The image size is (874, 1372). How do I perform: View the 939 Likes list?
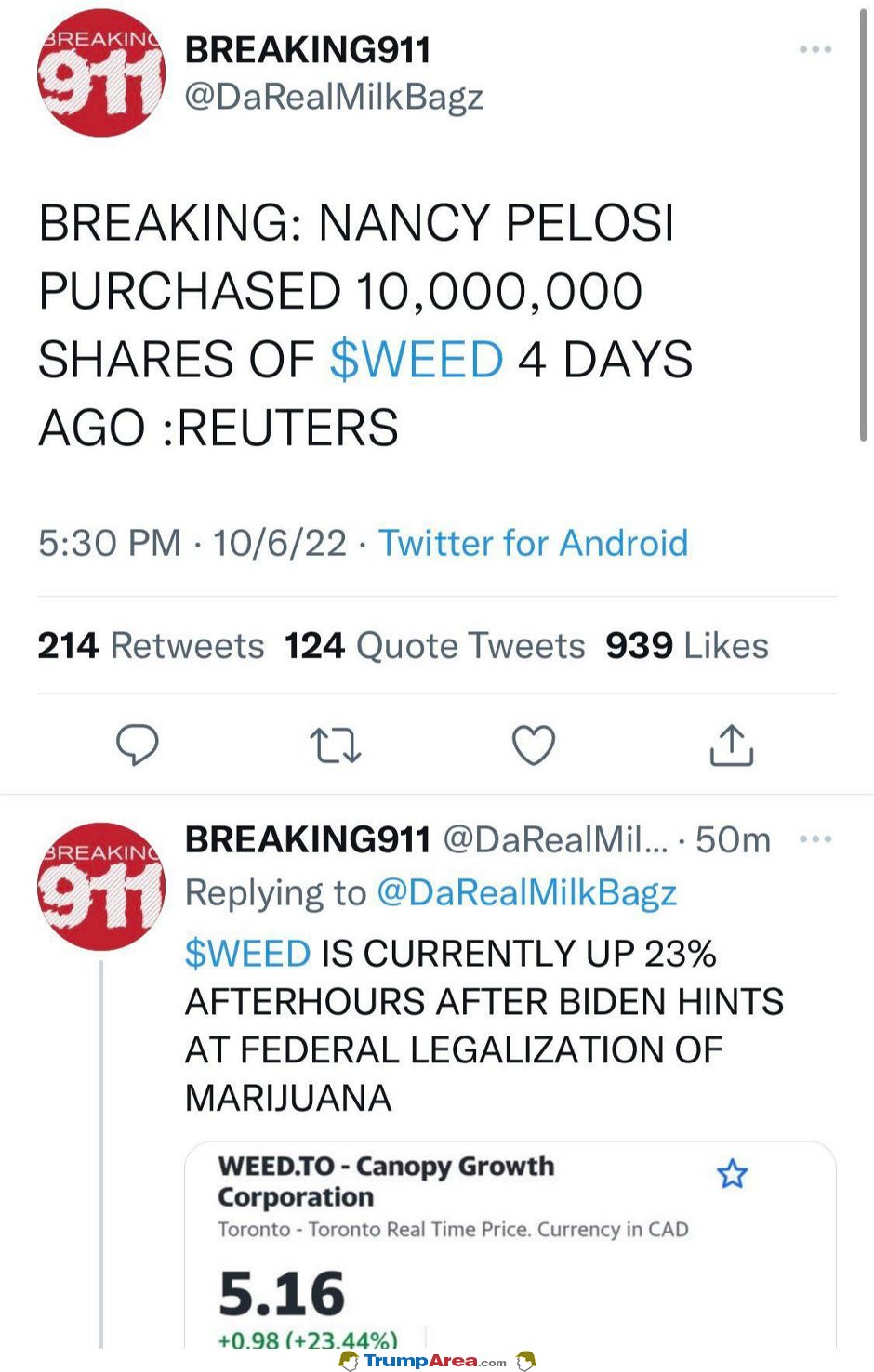click(x=687, y=645)
